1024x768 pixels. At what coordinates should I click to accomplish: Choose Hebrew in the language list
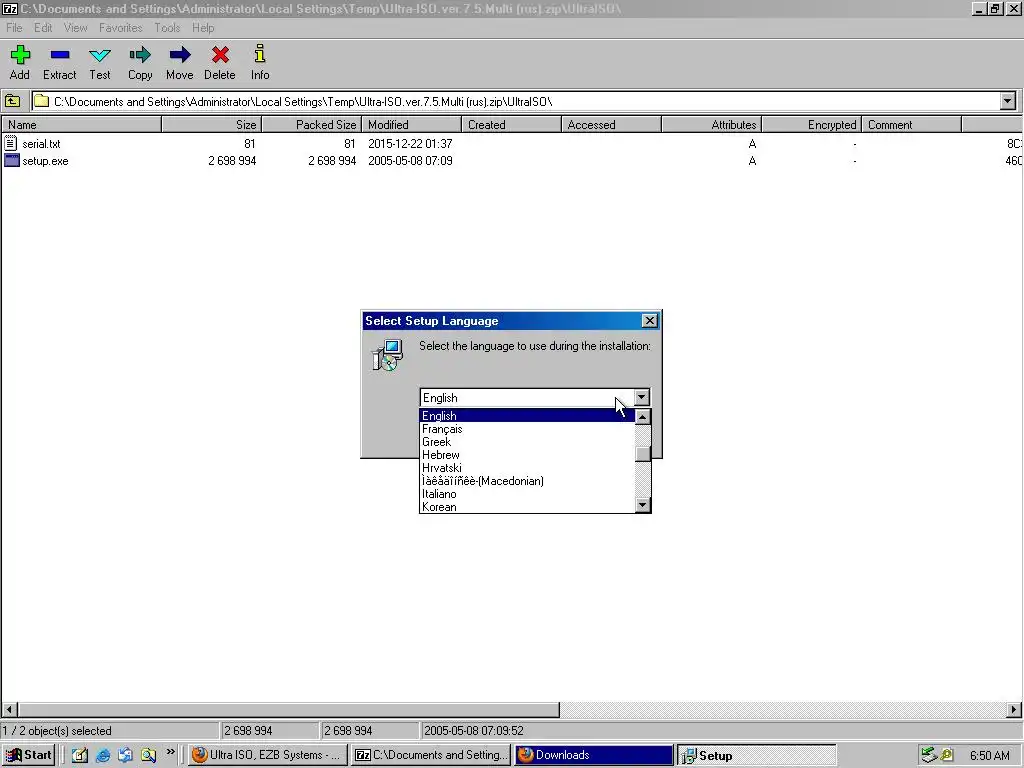pos(526,455)
